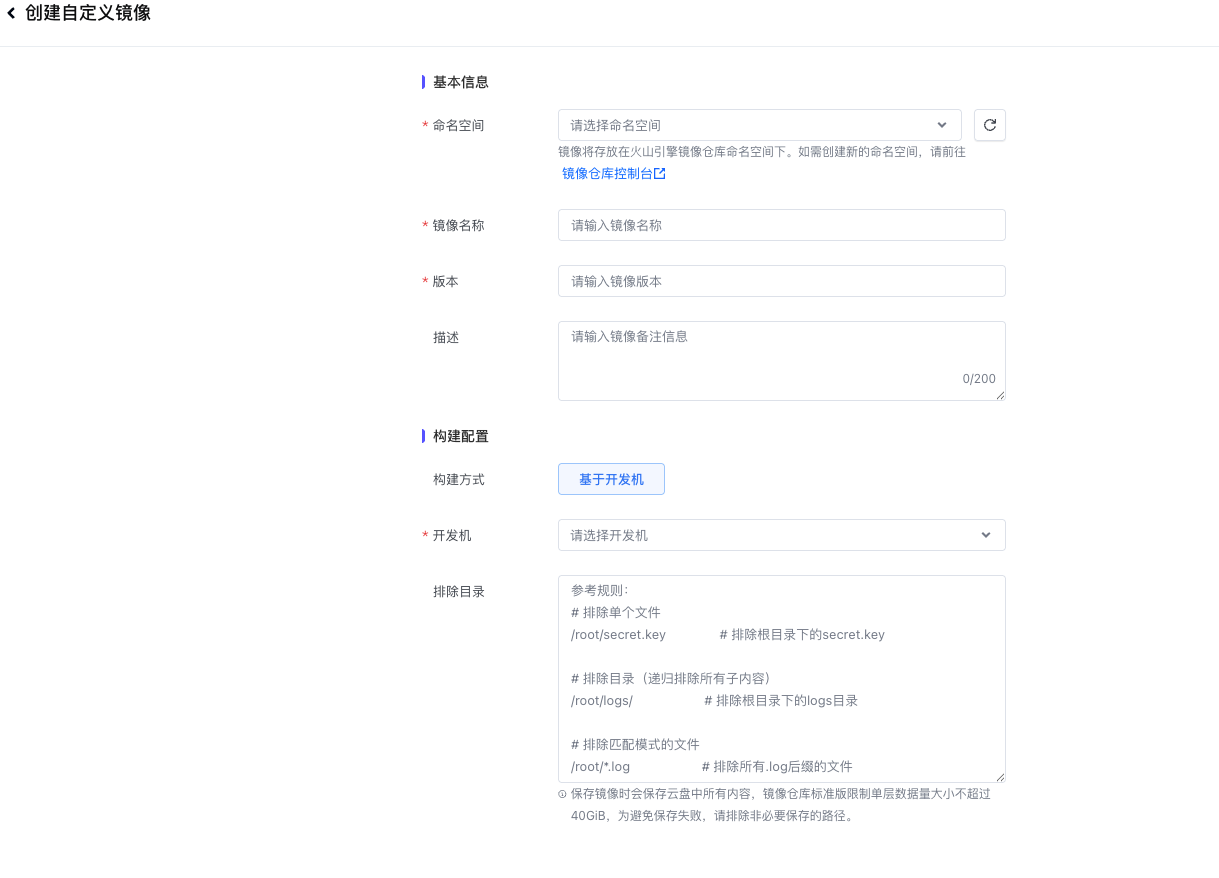The image size is (1219, 878).
Task: Click the 构建方式 label
Action: point(458,479)
